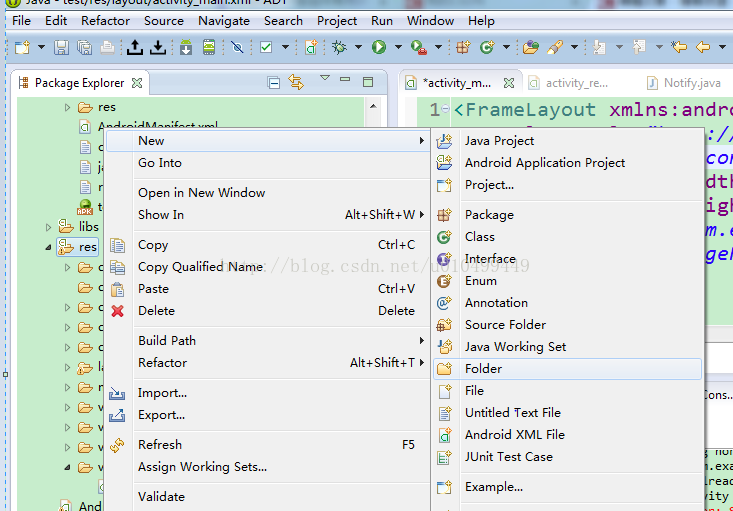
Task: Choose Folder in the New submenu
Action: [x=567, y=369]
